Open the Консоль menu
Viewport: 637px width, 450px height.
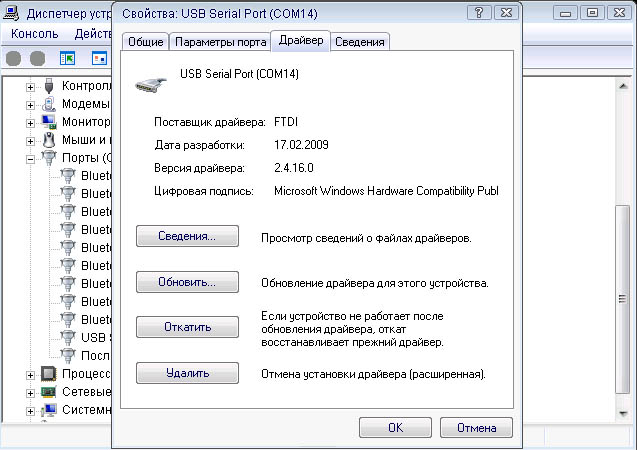click(36, 34)
